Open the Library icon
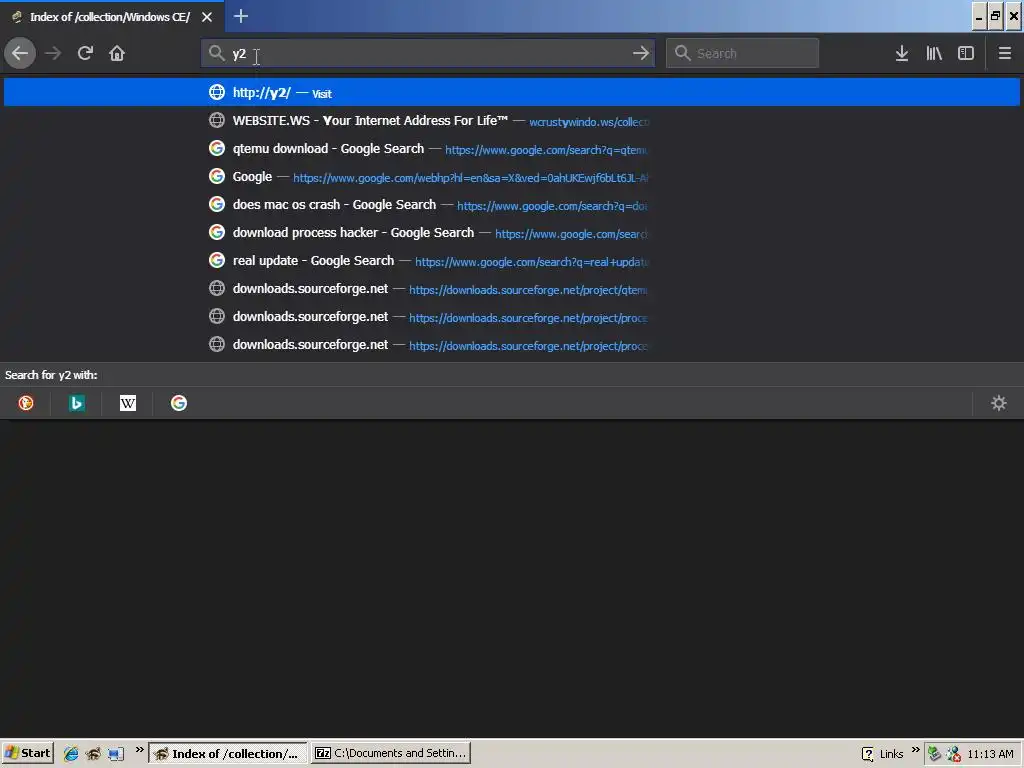 934,53
